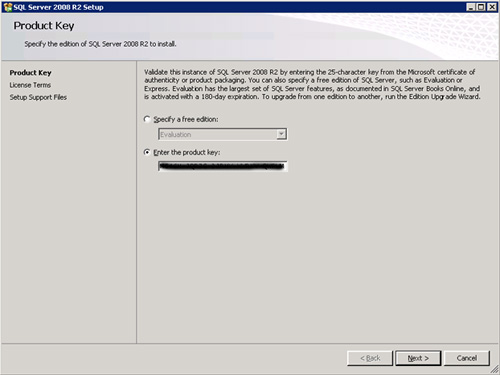500x375 pixels.
Task: Maximize the SQL Server Setup window
Action: coord(481,7)
